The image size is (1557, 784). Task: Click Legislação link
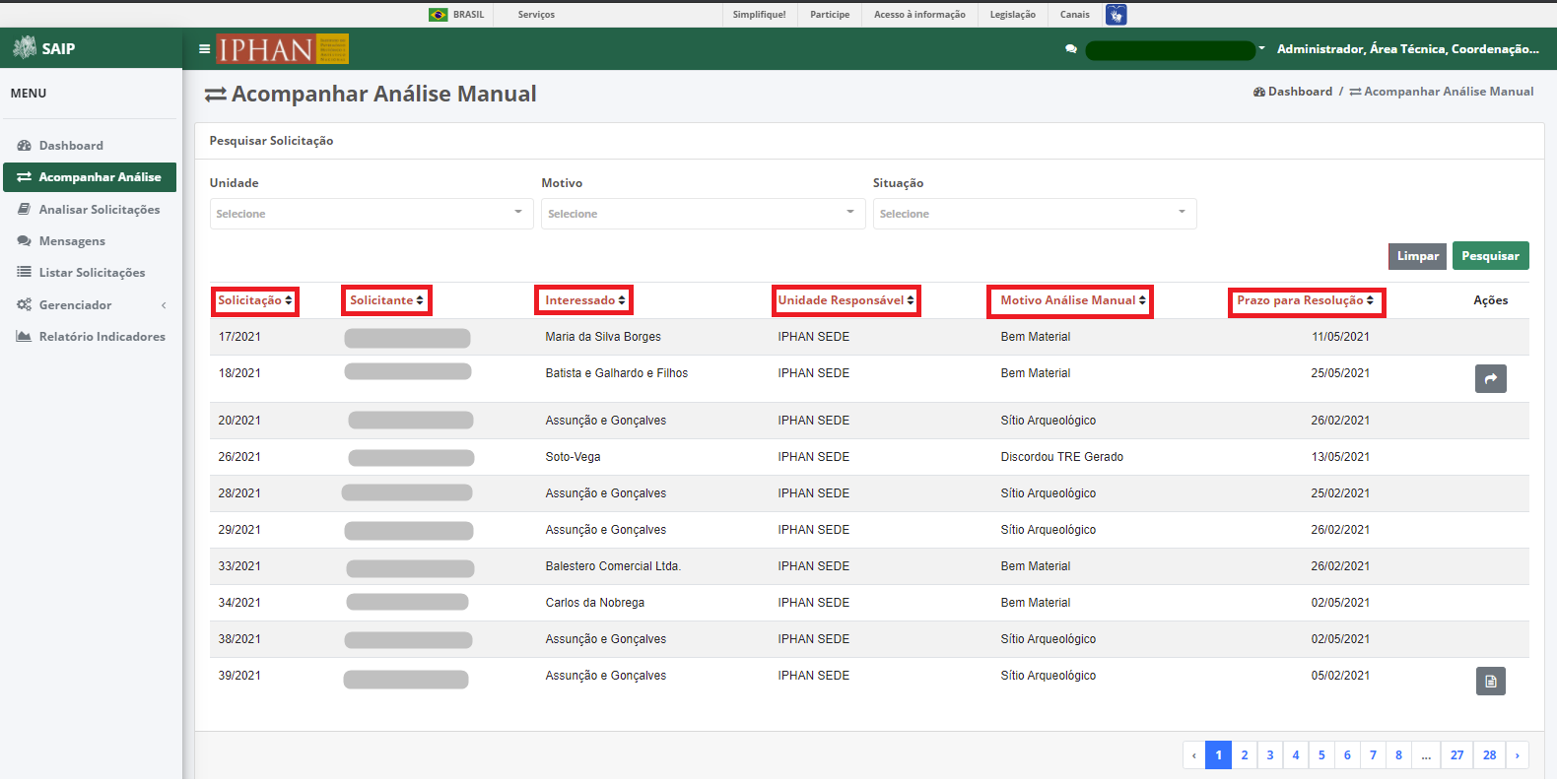coord(1013,15)
